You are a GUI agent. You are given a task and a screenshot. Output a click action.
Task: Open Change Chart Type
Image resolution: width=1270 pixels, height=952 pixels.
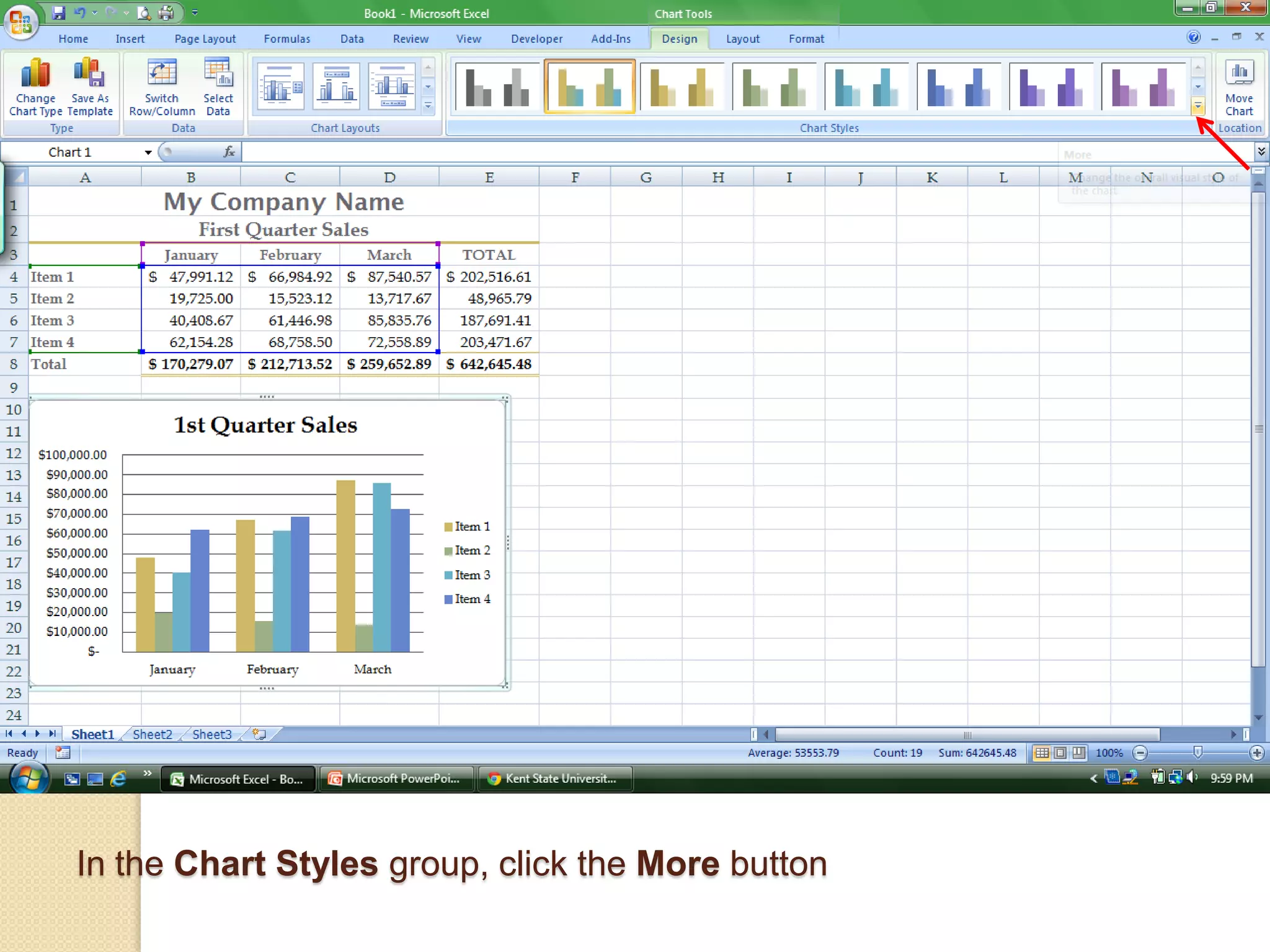pyautogui.click(x=35, y=87)
